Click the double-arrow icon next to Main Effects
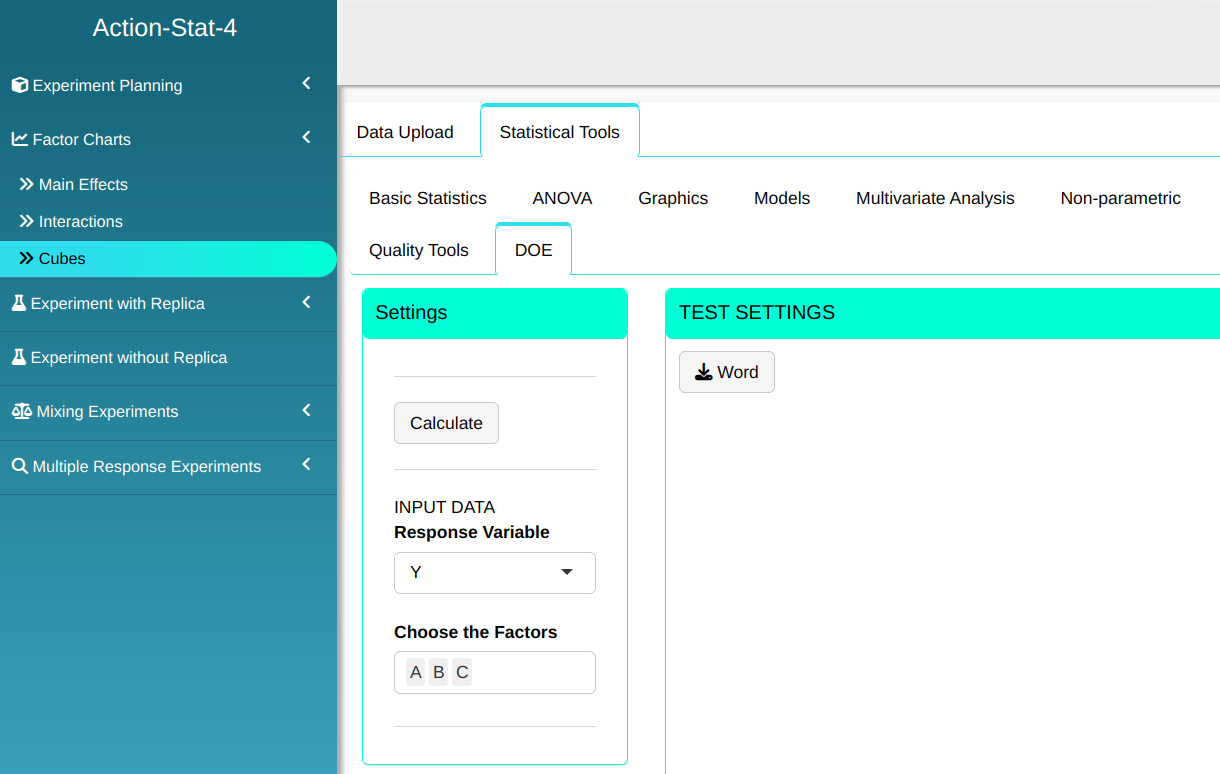1220x774 pixels. (x=27, y=184)
